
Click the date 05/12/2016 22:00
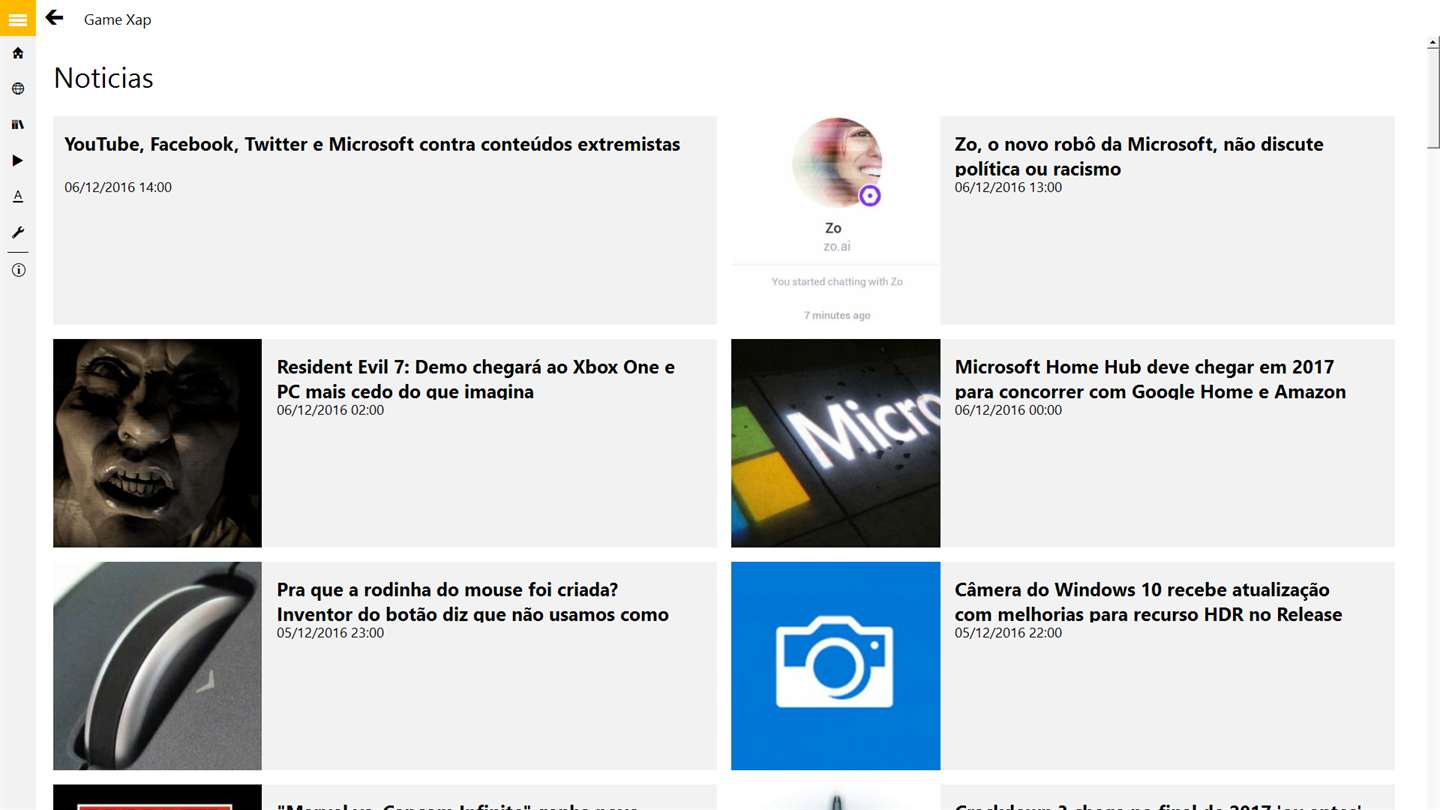click(x=1008, y=633)
